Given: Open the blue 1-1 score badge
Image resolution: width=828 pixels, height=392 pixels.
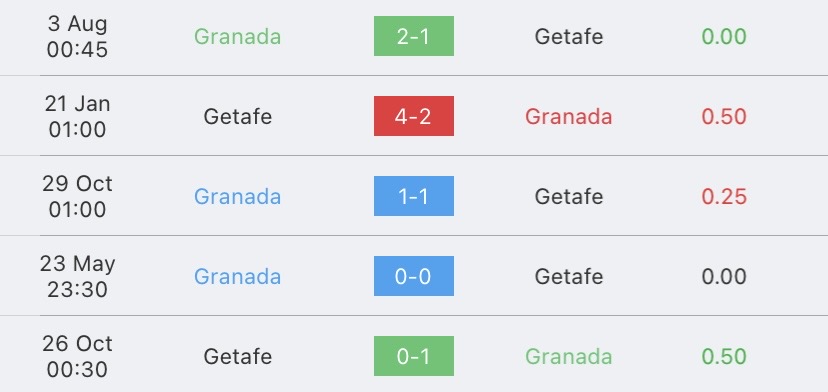Looking at the screenshot, I should [x=413, y=196].
